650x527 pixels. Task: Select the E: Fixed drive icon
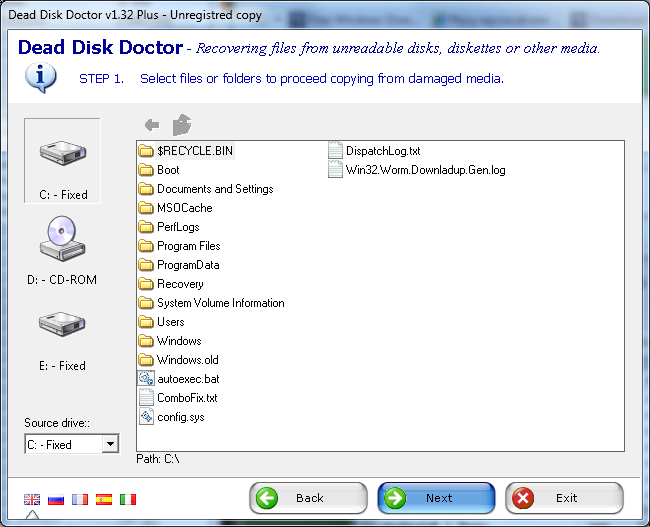tap(62, 323)
